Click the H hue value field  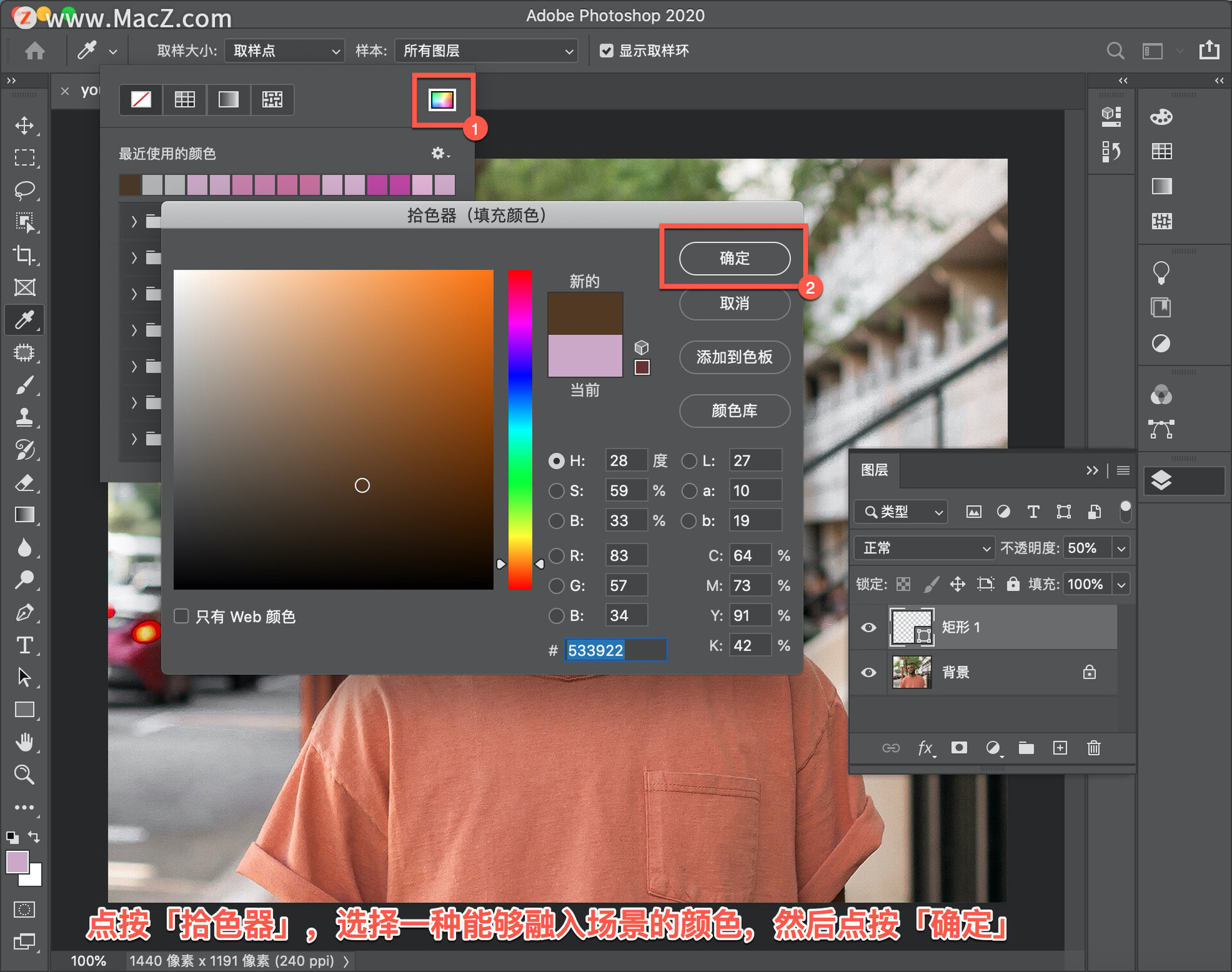pyautogui.click(x=626, y=461)
